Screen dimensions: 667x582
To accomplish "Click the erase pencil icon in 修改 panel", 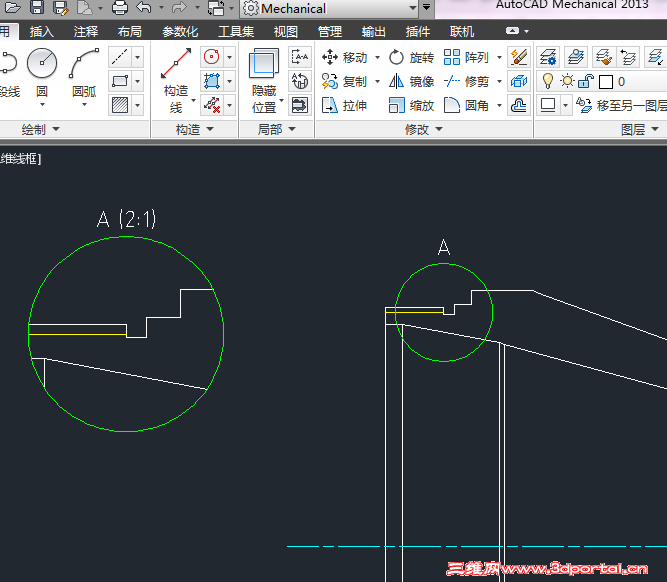I will (519, 57).
